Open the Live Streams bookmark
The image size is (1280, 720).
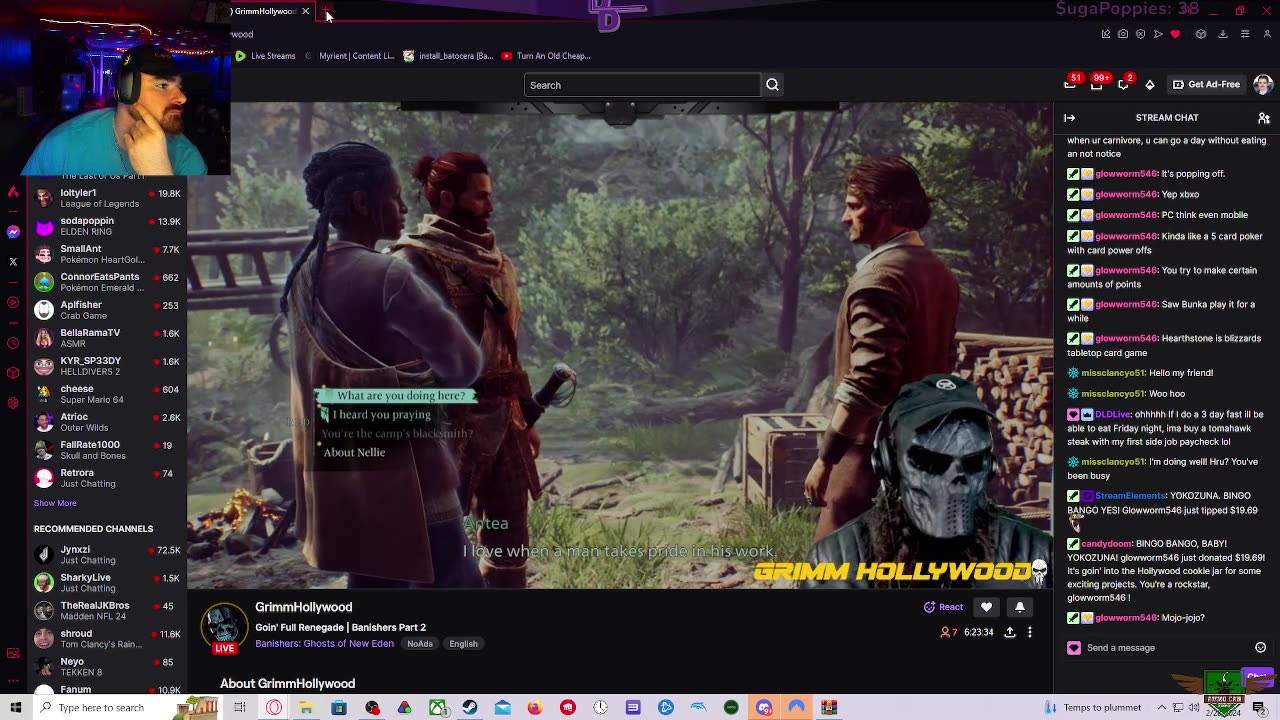click(x=266, y=56)
